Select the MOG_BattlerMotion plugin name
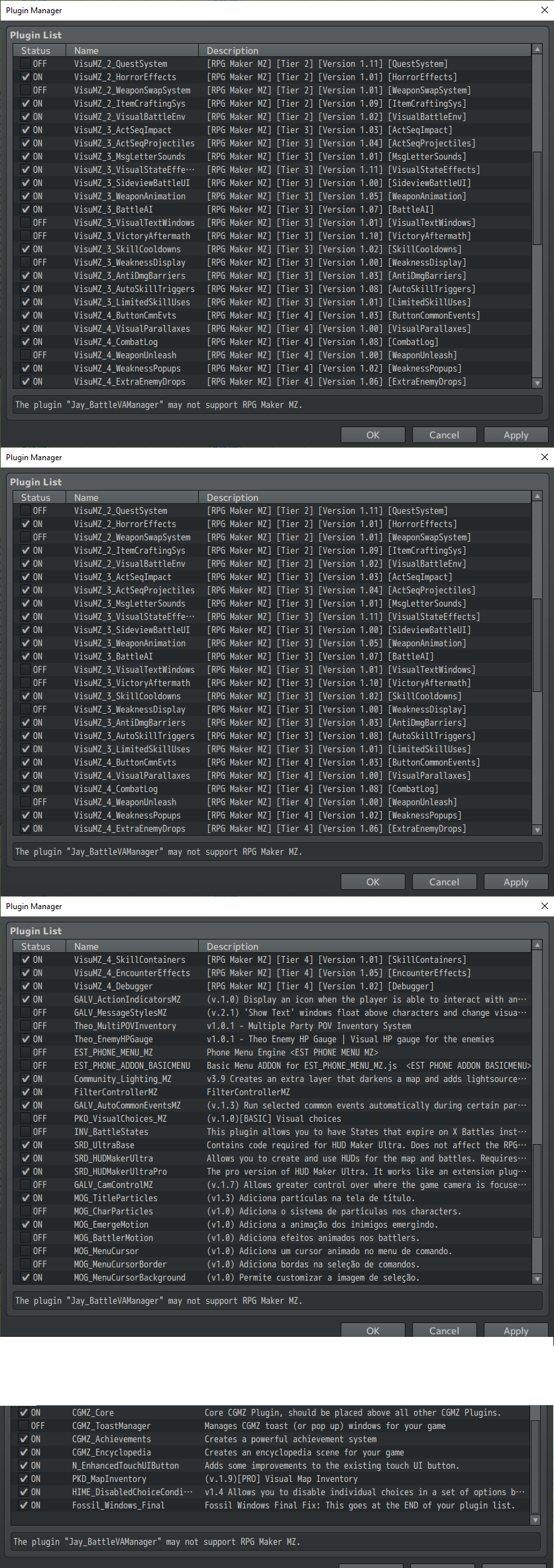Viewport: 554px width, 1568px height. [x=113, y=1238]
